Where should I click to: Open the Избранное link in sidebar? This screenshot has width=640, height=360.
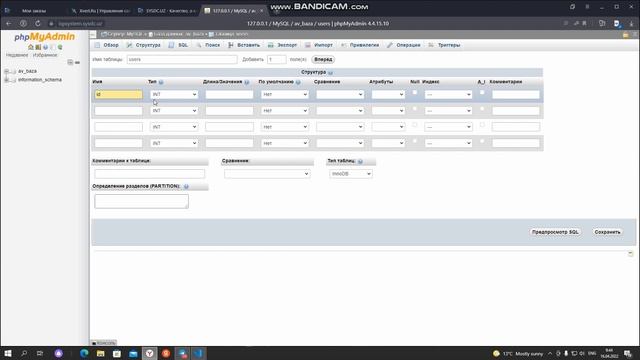tap(45, 55)
